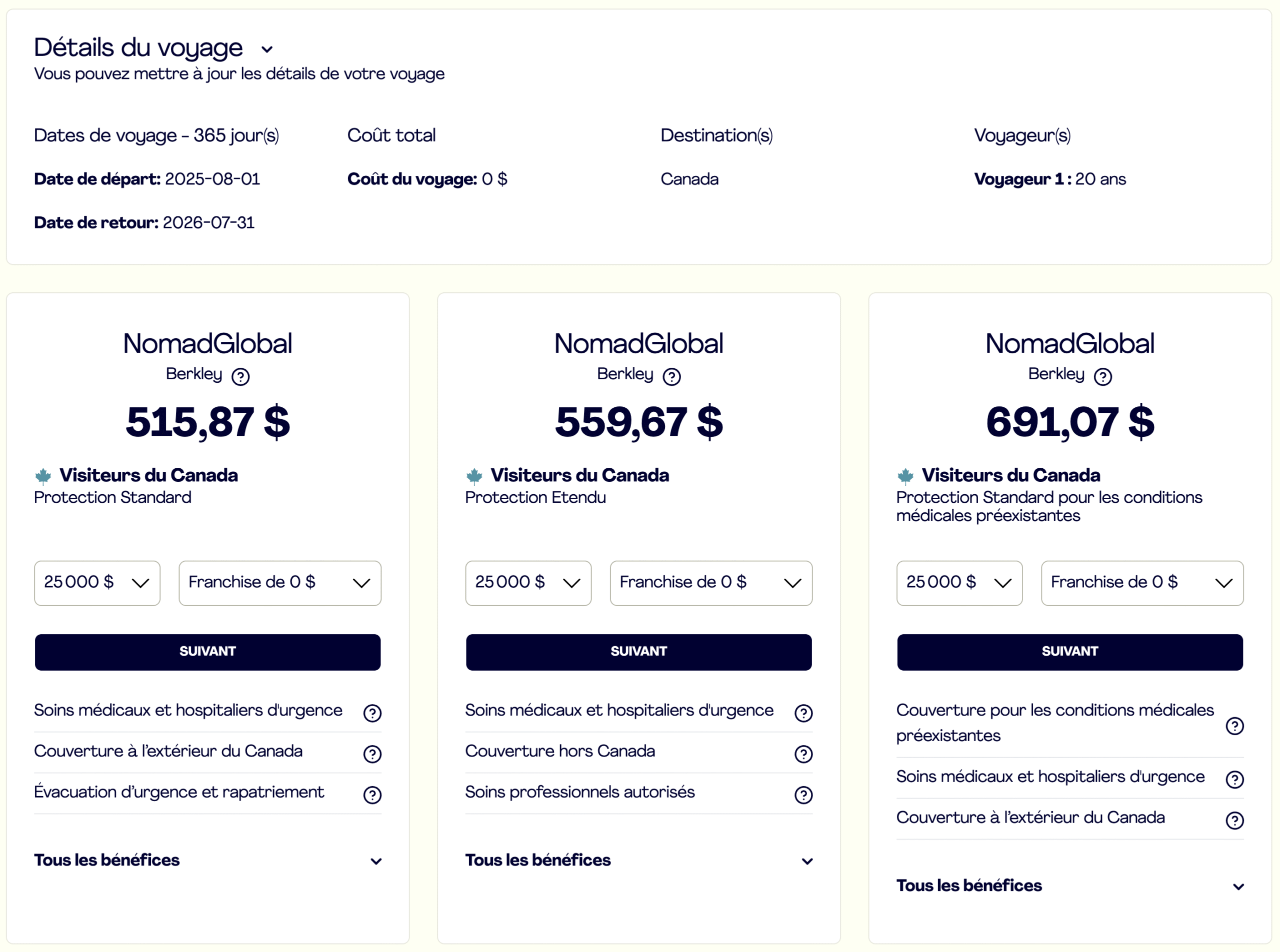Open the Franchise de 0 $ dropdown in 515,87 $ card
Image resolution: width=1280 pixels, height=952 pixels.
point(279,583)
